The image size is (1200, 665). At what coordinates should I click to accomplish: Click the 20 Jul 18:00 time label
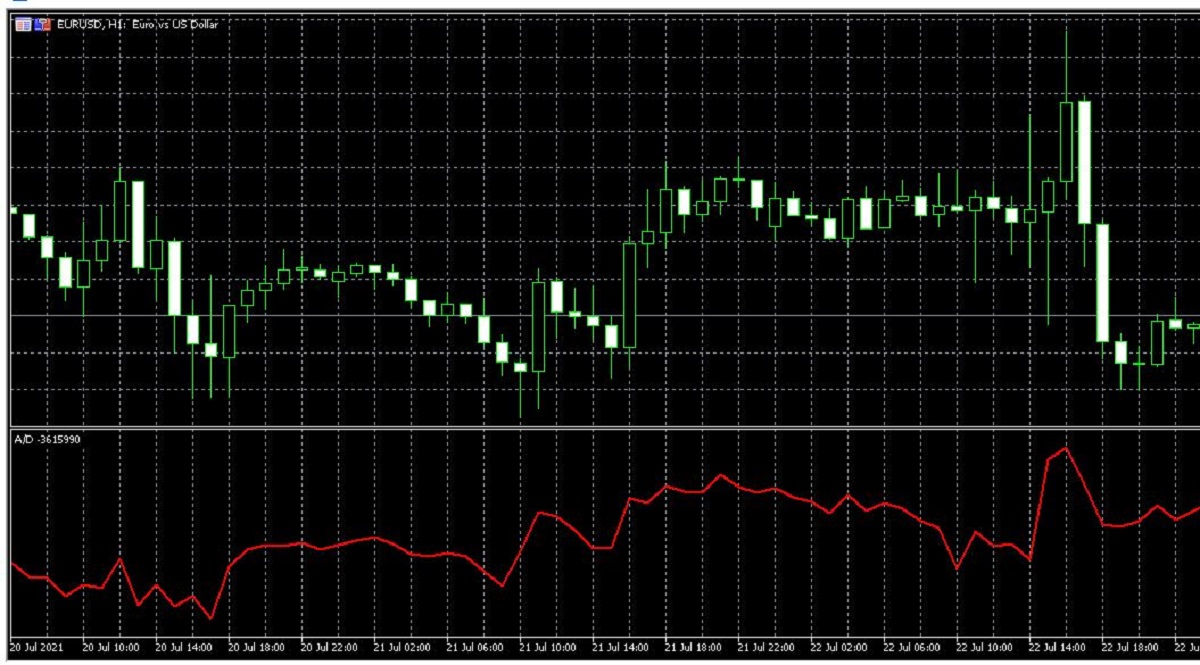pyautogui.click(x=257, y=648)
